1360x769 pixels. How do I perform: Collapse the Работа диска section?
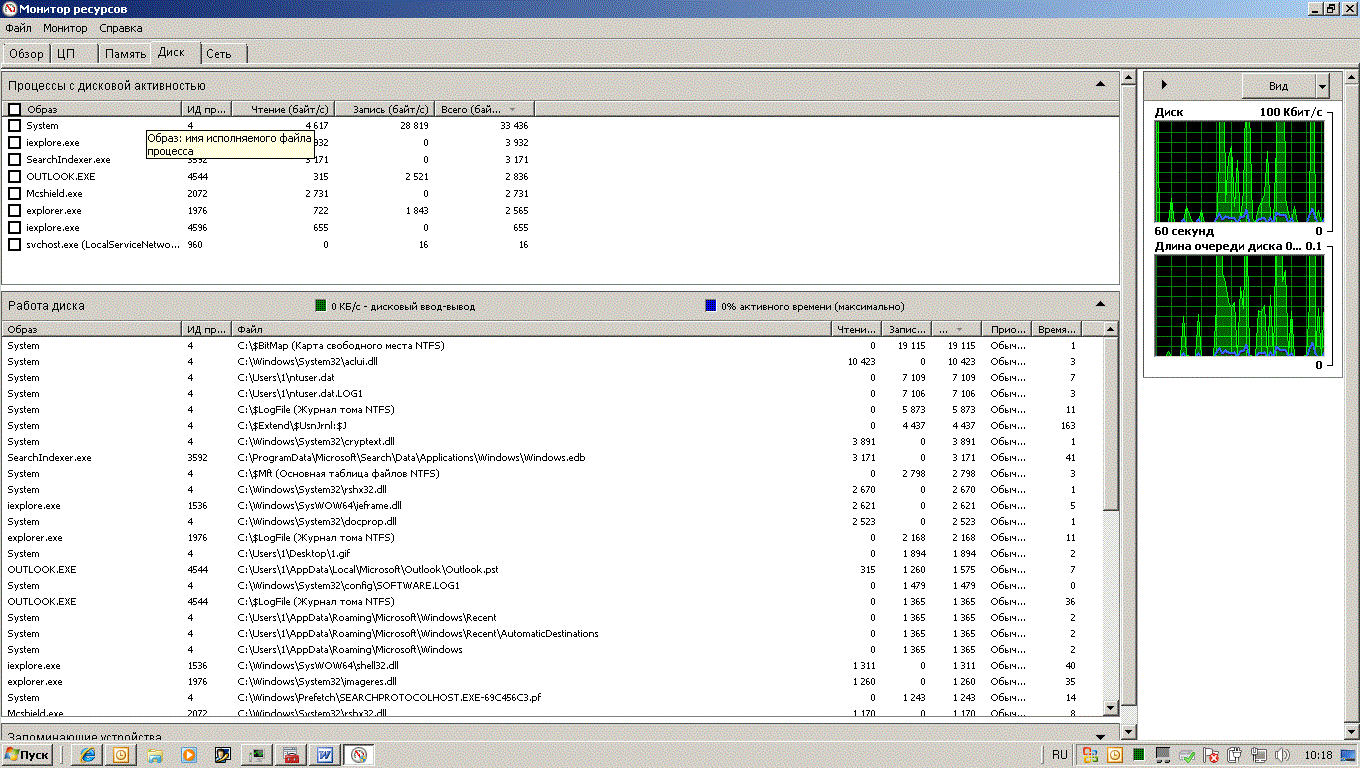coord(1101,305)
